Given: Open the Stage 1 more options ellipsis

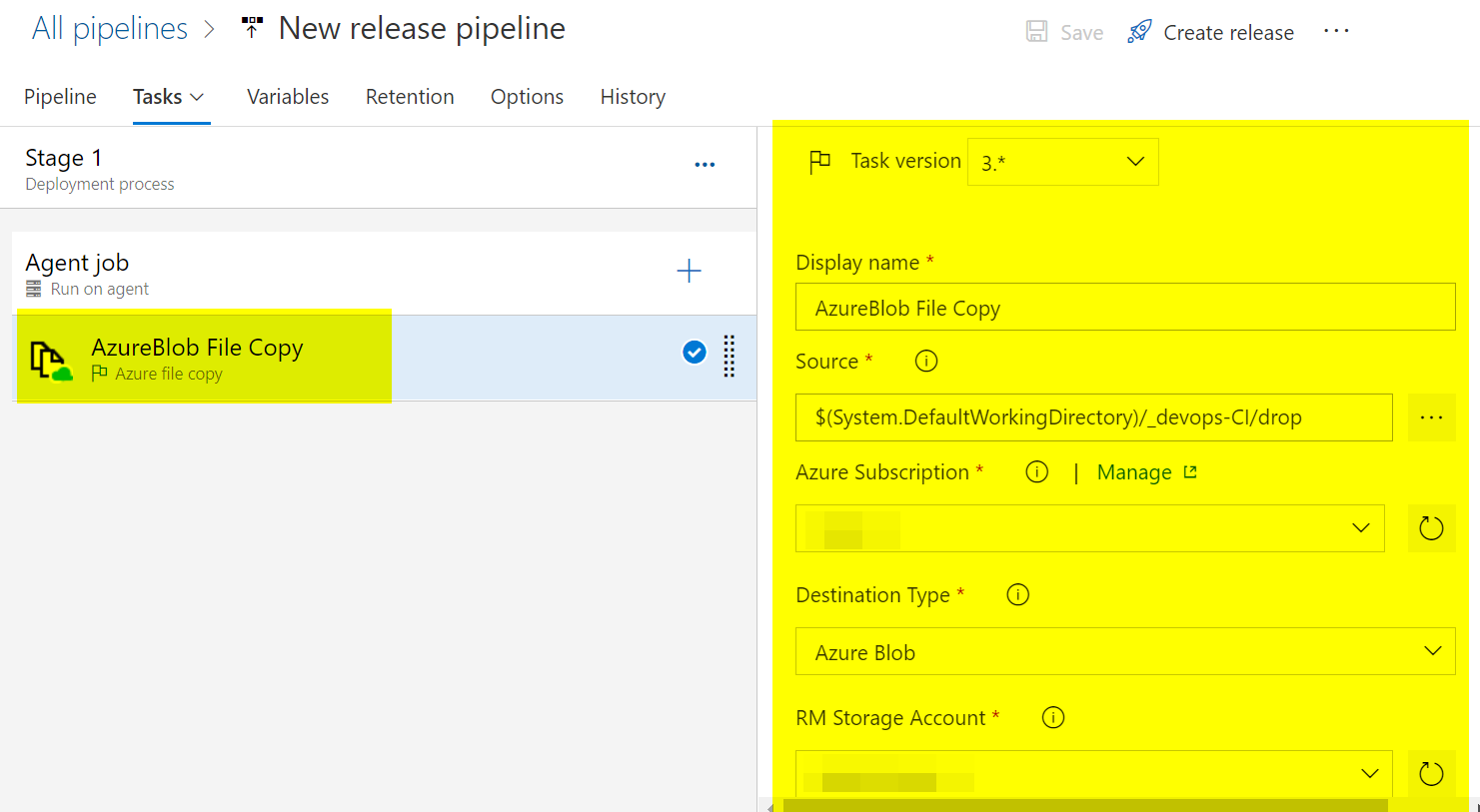Looking at the screenshot, I should click(705, 165).
